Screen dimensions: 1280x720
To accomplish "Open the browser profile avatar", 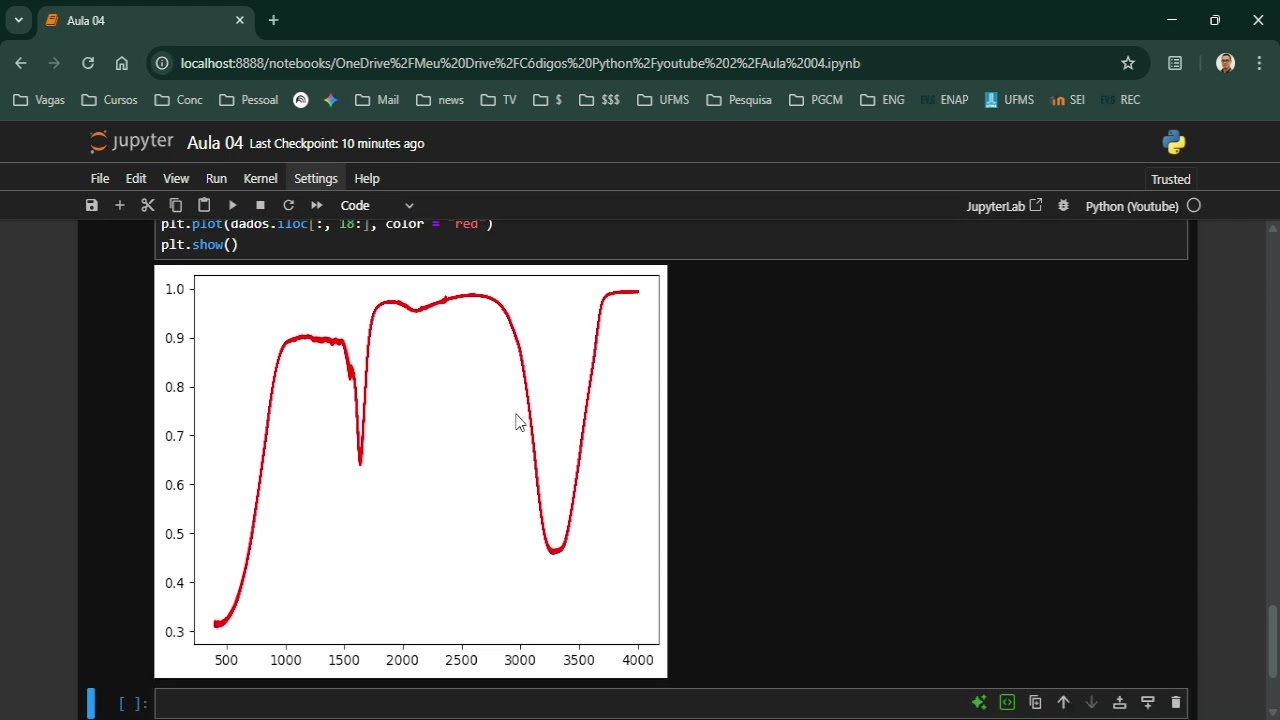I will pyautogui.click(x=1225, y=63).
